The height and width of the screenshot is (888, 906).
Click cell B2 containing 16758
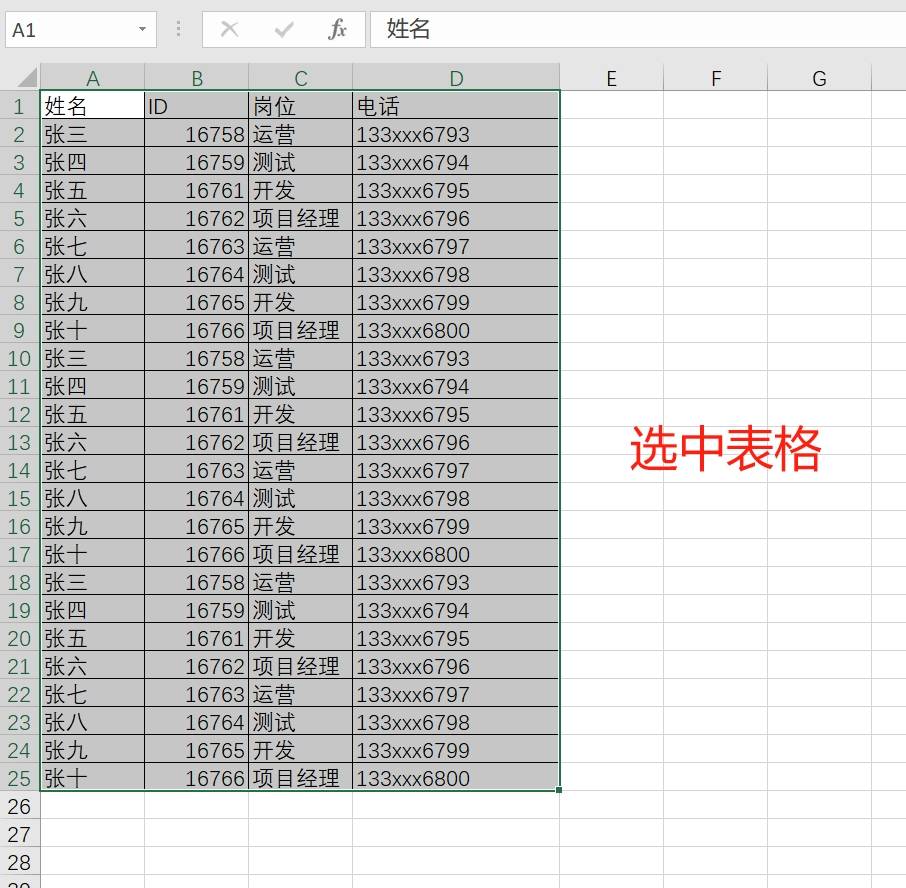click(197, 134)
